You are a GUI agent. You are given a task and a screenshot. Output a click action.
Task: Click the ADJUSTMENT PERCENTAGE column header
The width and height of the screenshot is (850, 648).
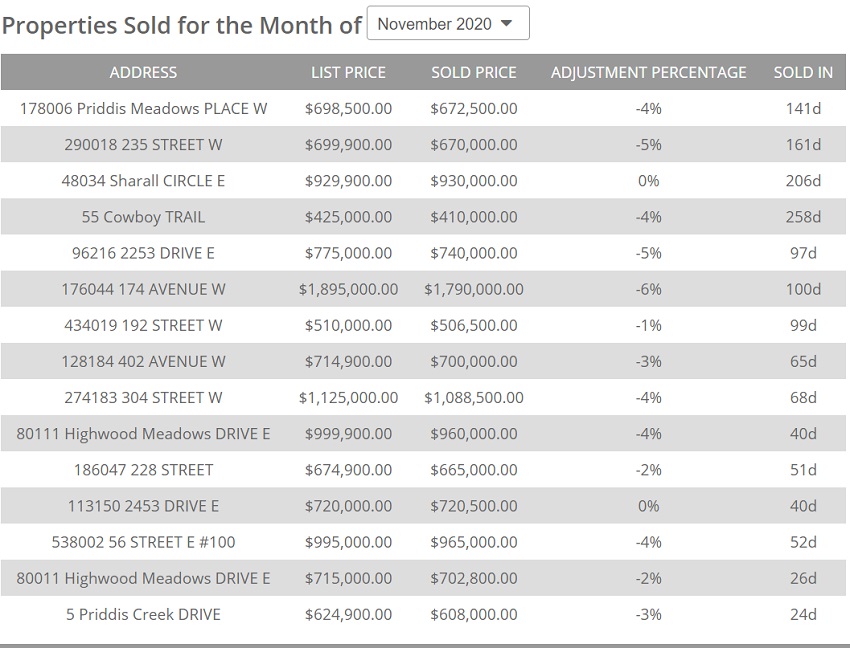(648, 73)
